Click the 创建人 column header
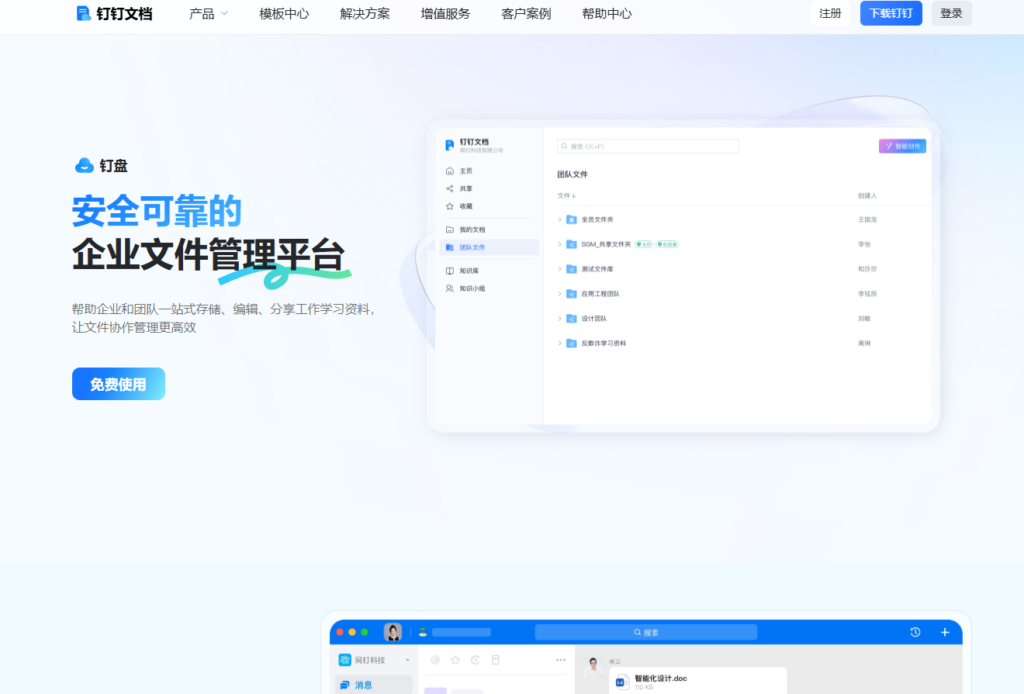 click(x=867, y=196)
